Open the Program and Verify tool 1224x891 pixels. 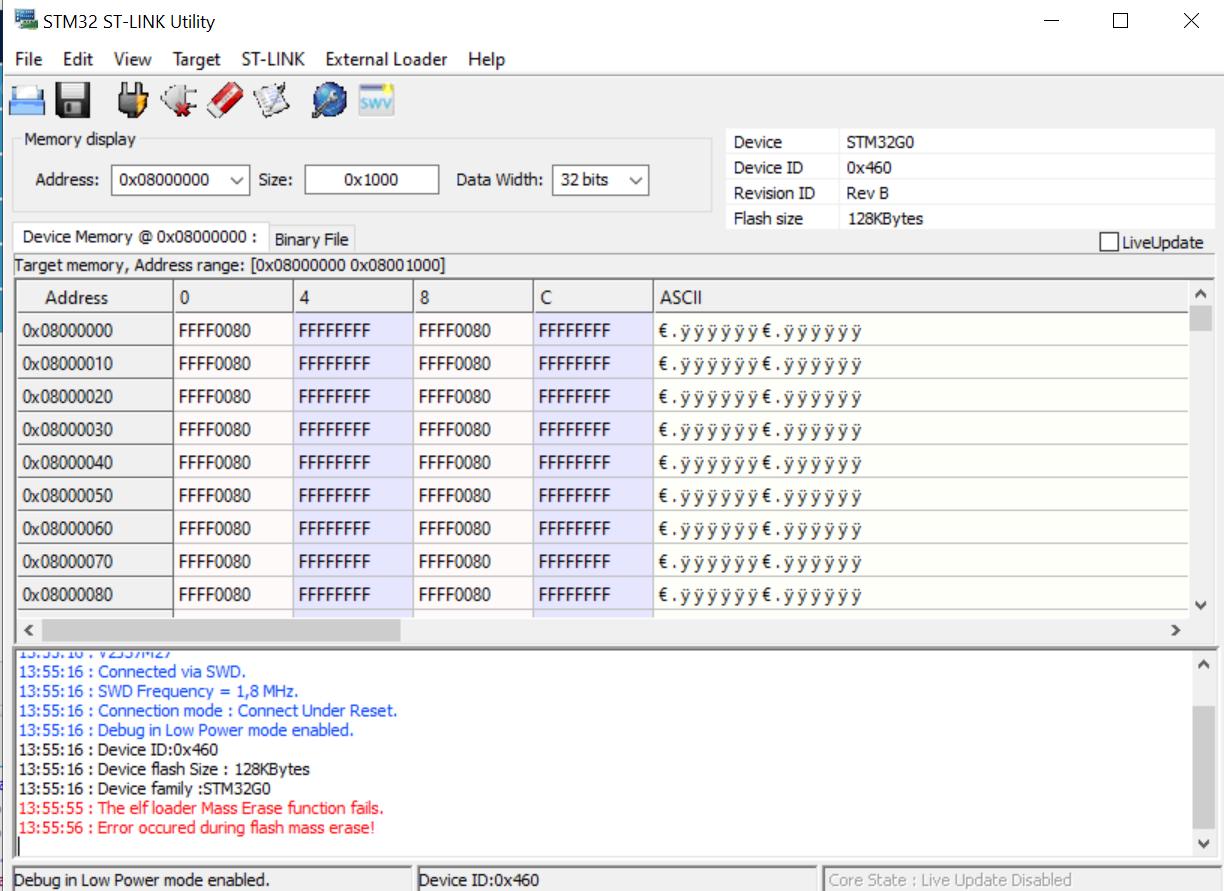271,99
